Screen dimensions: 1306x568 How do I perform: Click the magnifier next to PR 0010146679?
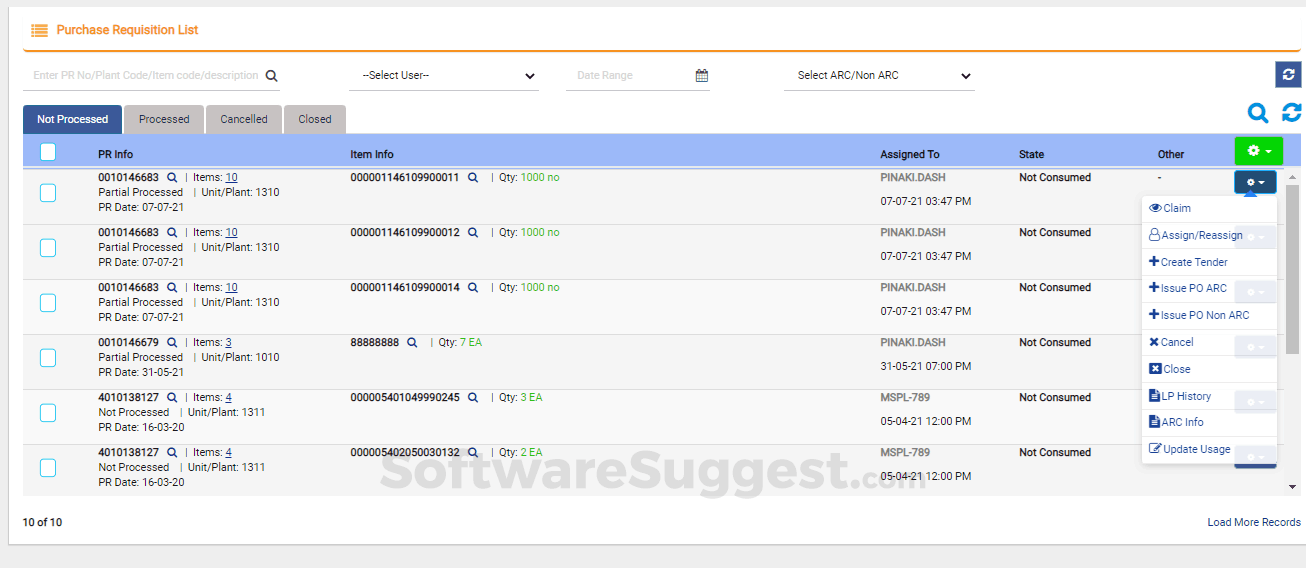tap(172, 343)
